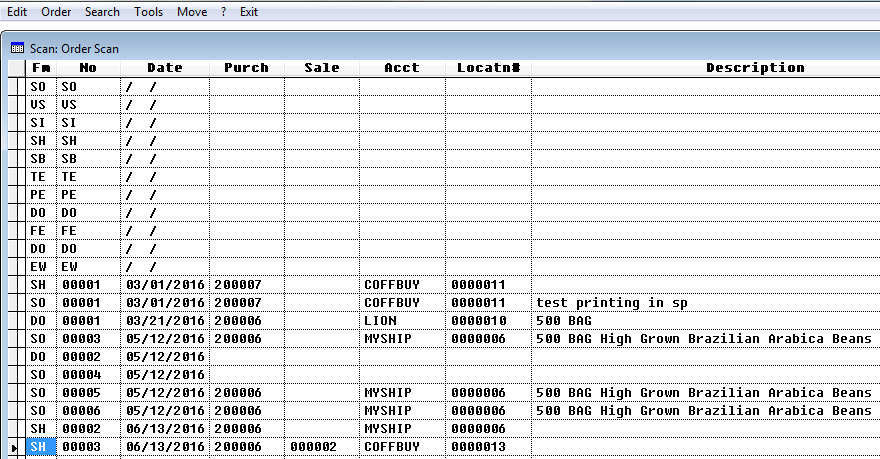The image size is (880, 459).
Task: Click date 06/13/2016 in order SH 00003 row
Action: tap(165, 447)
